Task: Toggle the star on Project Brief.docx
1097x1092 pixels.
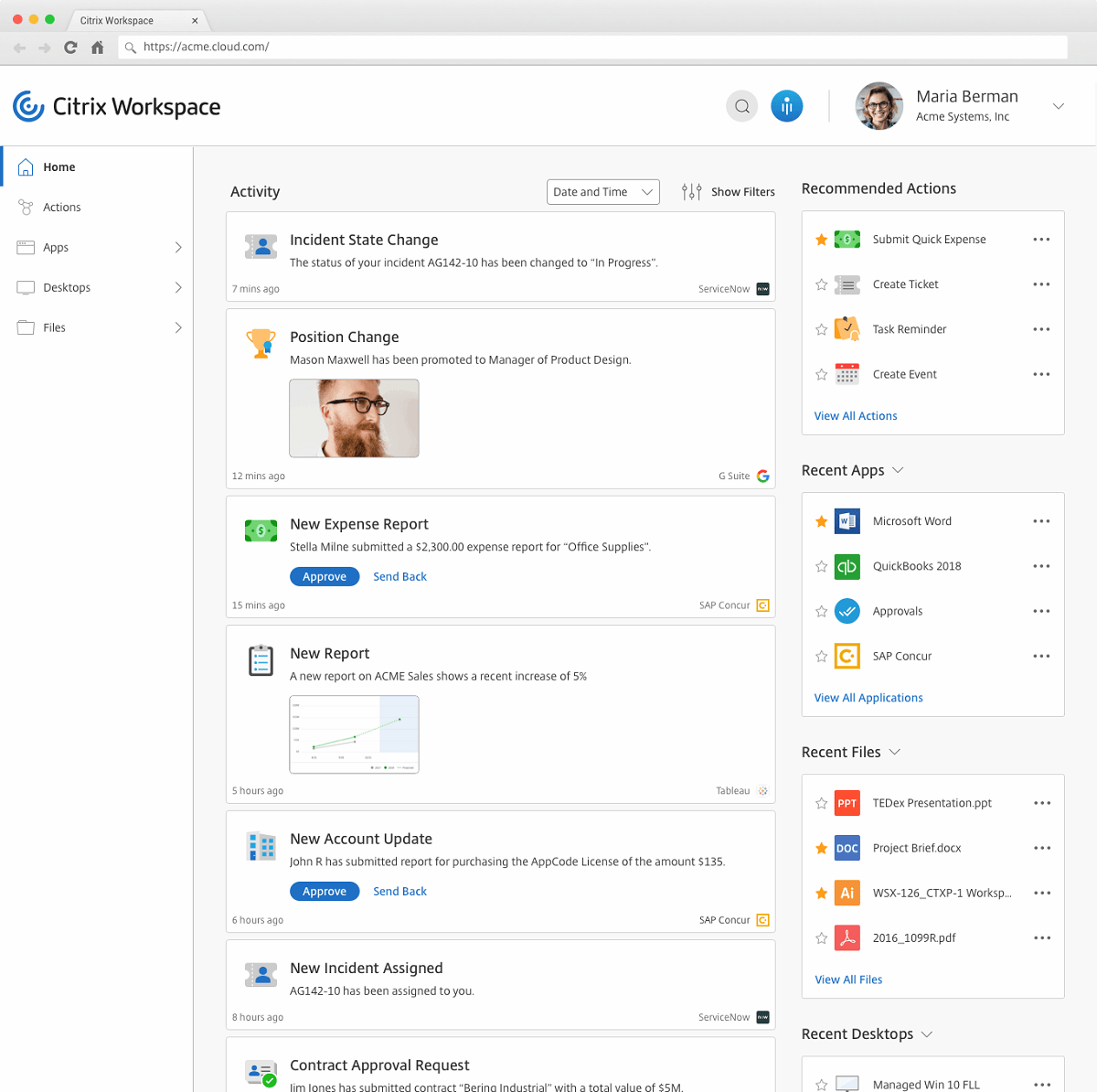Action: tap(820, 848)
